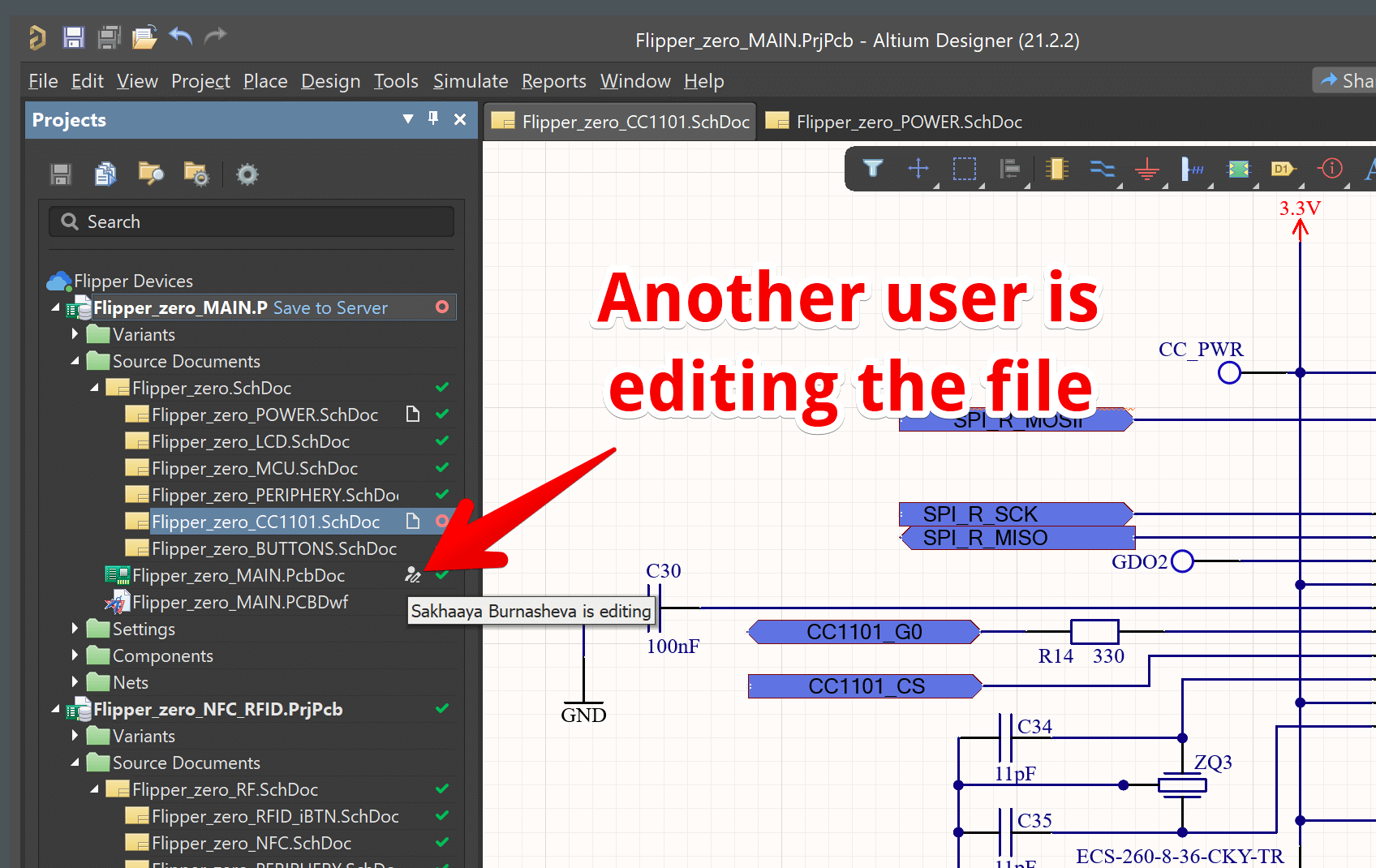The width and height of the screenshot is (1376, 868).
Task: Collapse the Flipper_zero_NFC_RFID project node
Action: (x=55, y=709)
